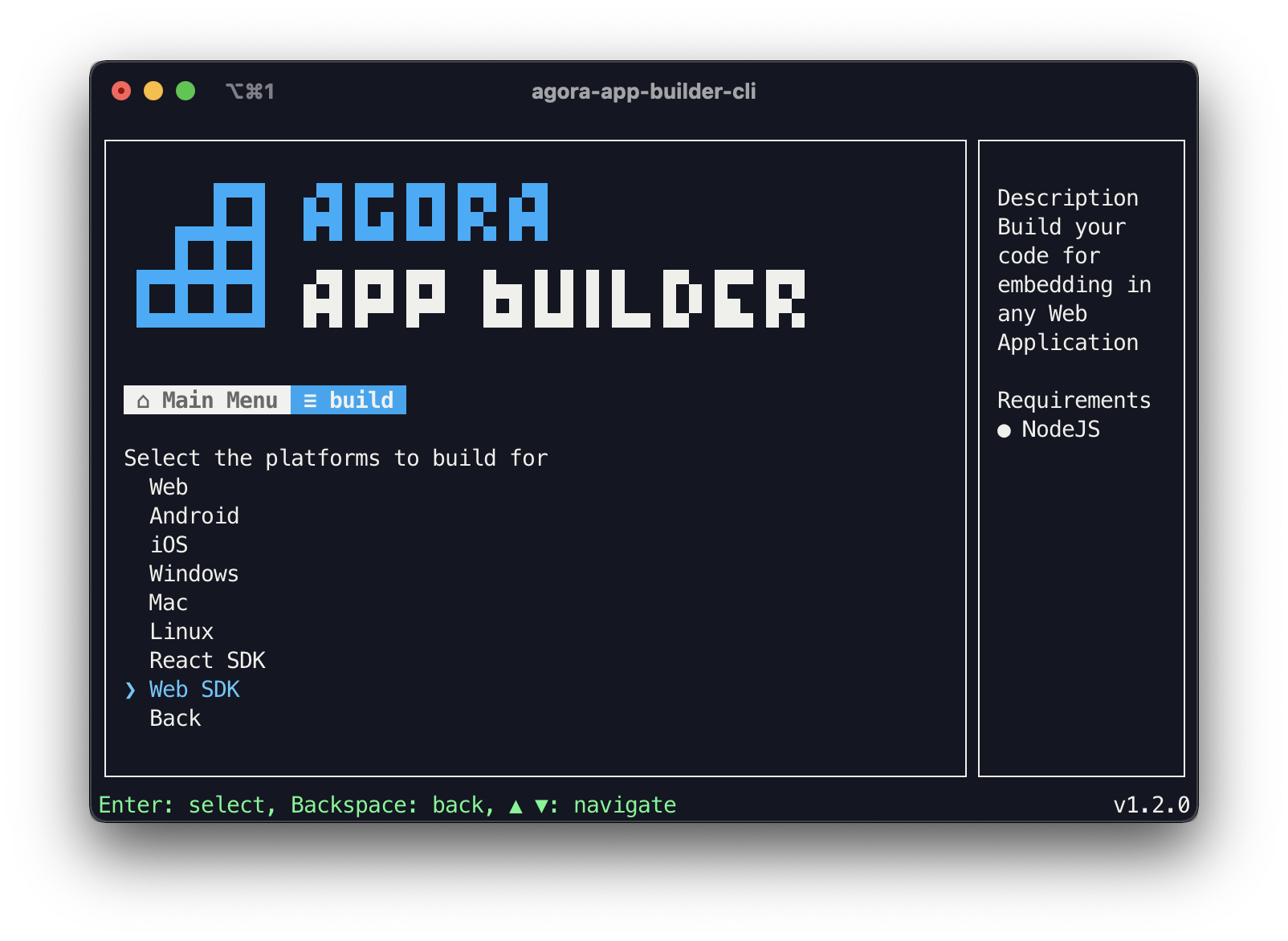Click the home icon in Main Menu
Screen dimensions: 1288x941
[143, 401]
